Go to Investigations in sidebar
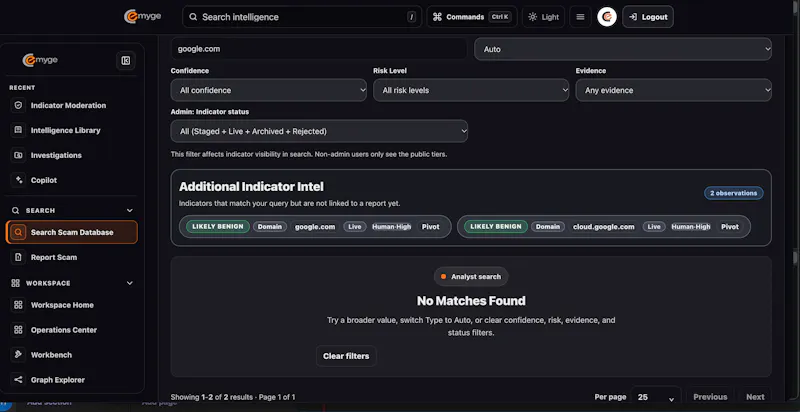The height and width of the screenshot is (412, 800). [71, 156]
